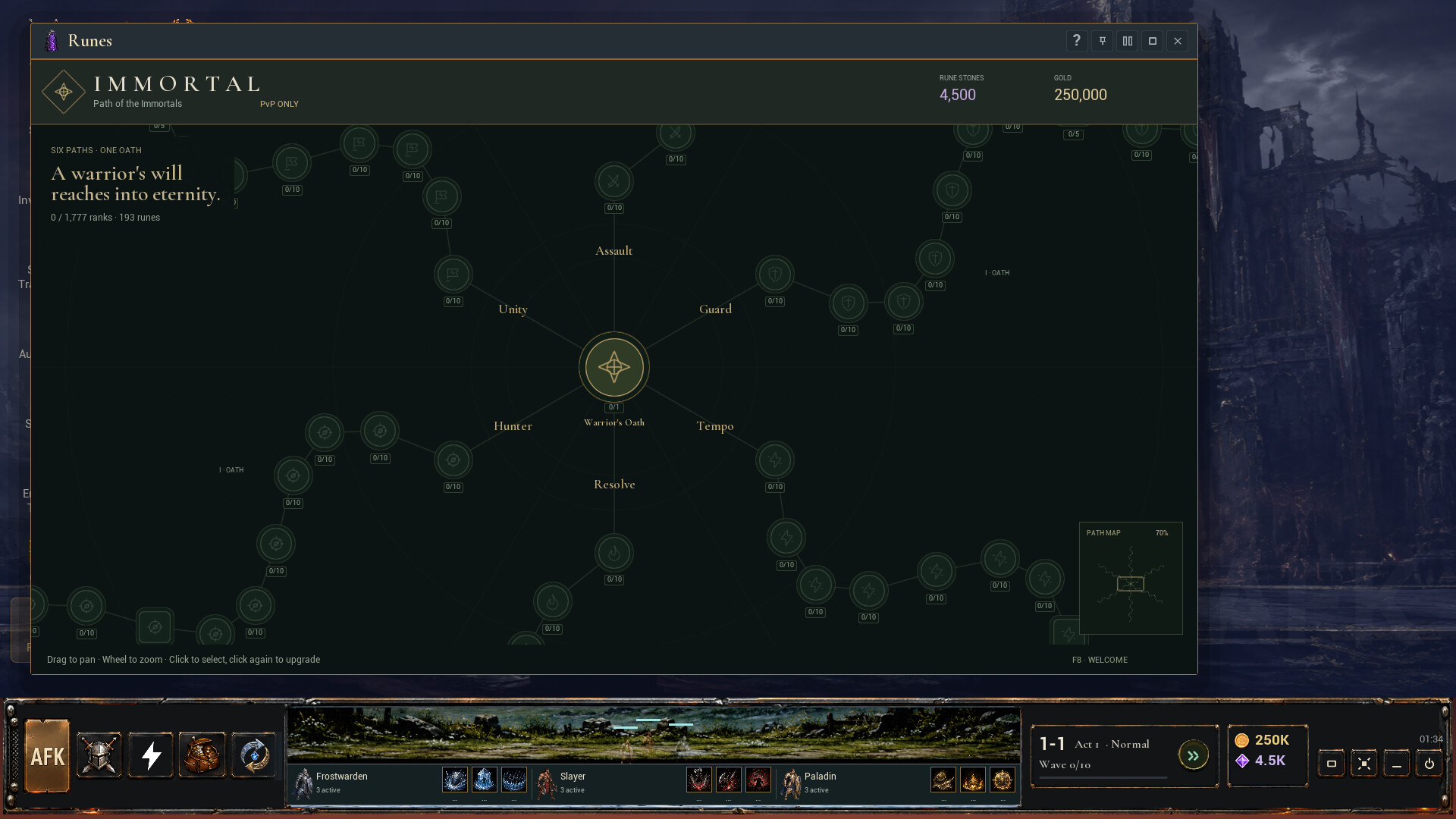Viewport: 1456px width, 819px height.
Task: Click the power icon in bottom bar
Action: 1429,764
